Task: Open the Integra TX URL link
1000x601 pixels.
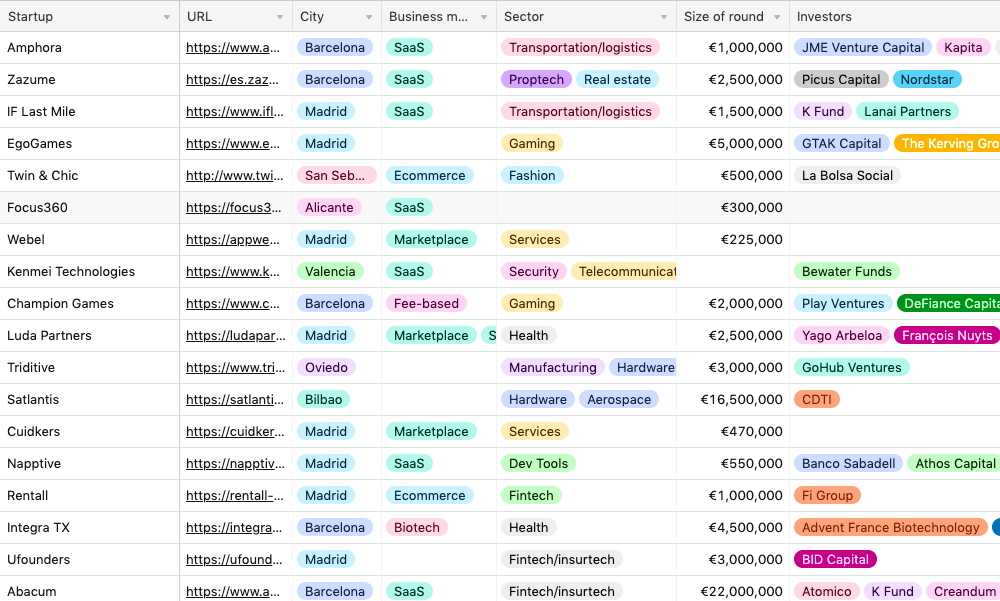Action: coord(234,528)
